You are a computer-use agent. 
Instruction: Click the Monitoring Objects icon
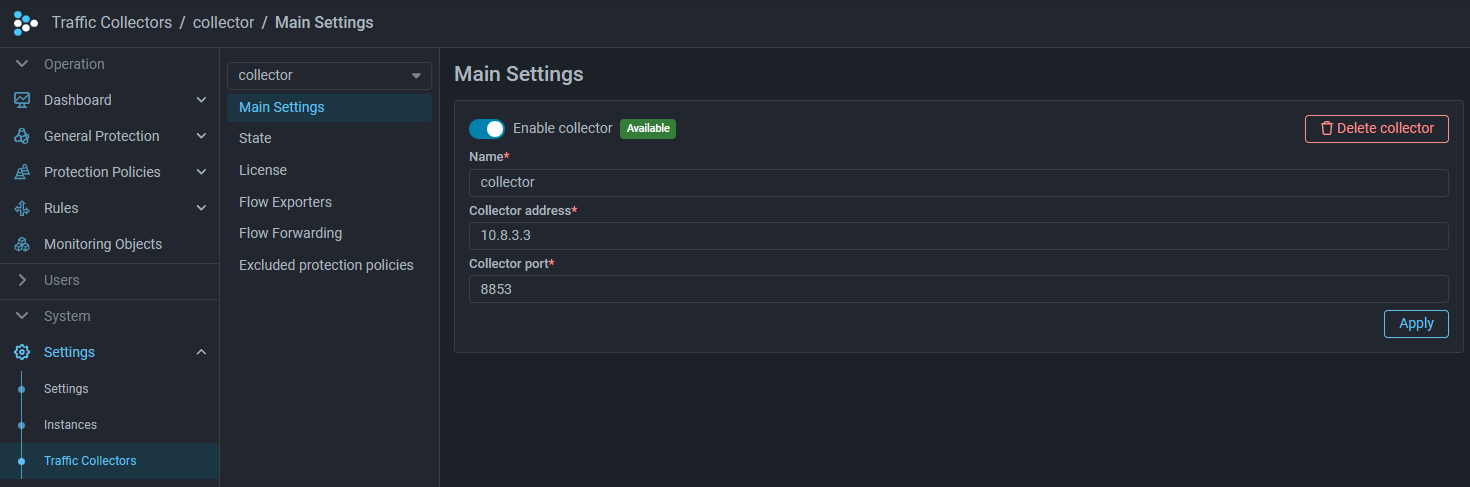(22, 244)
